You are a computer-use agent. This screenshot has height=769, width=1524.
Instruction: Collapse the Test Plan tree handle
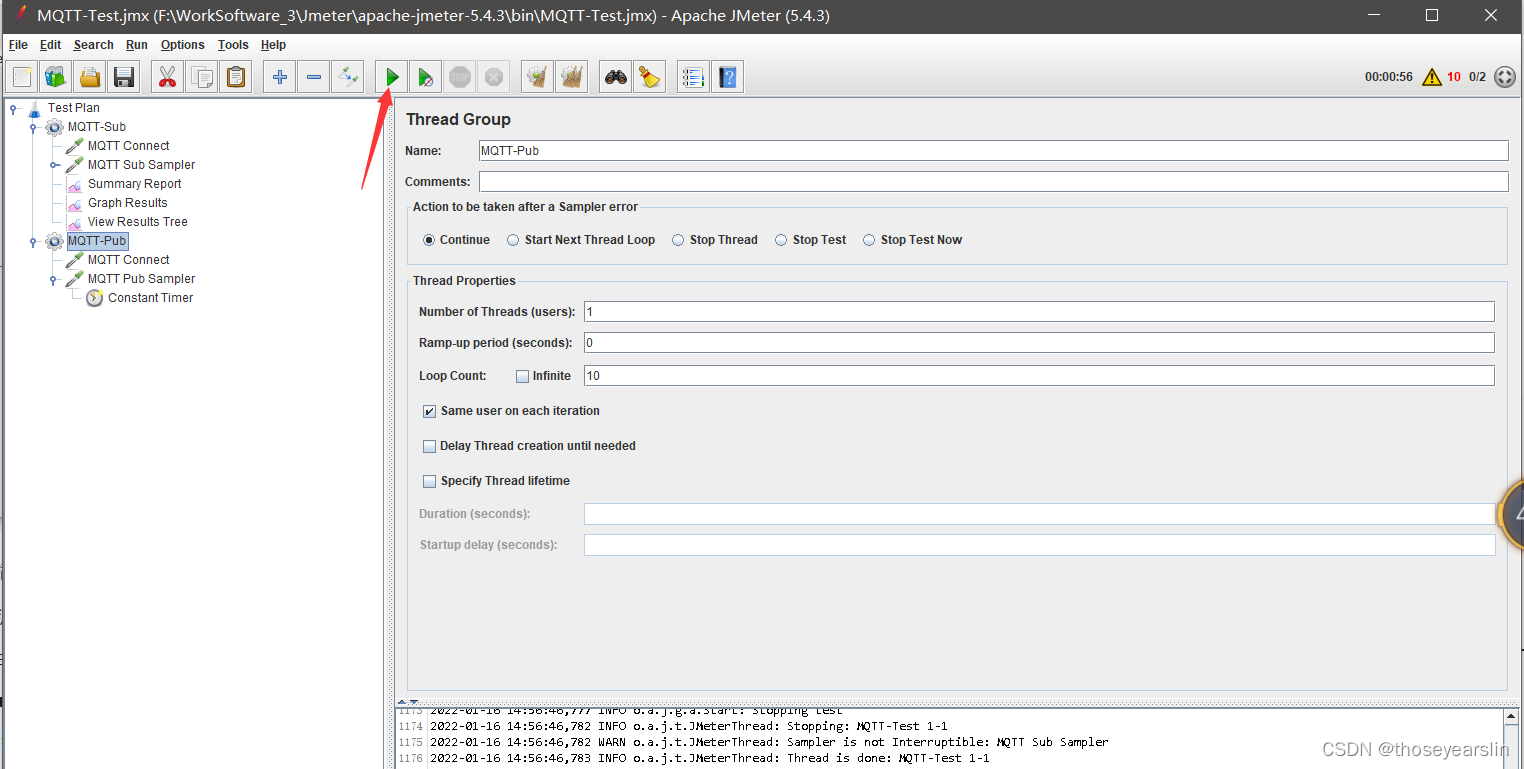[x=13, y=108]
